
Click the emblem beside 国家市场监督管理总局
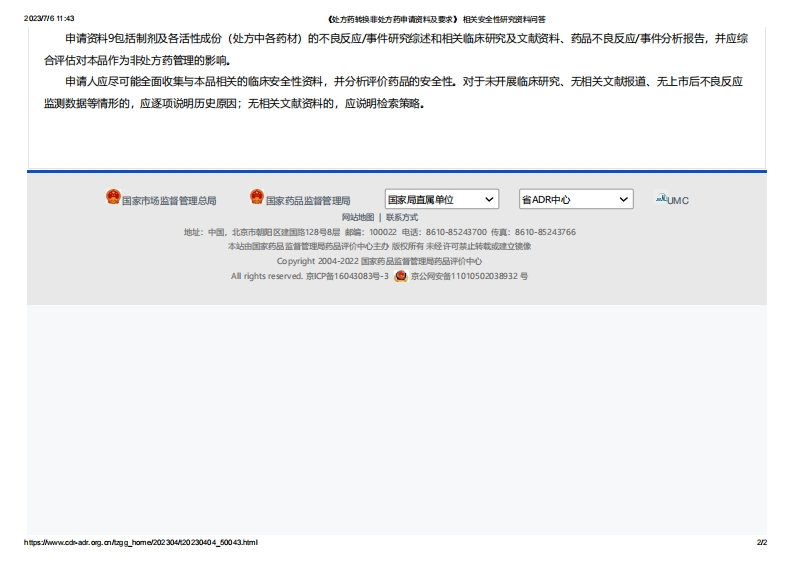113,197
